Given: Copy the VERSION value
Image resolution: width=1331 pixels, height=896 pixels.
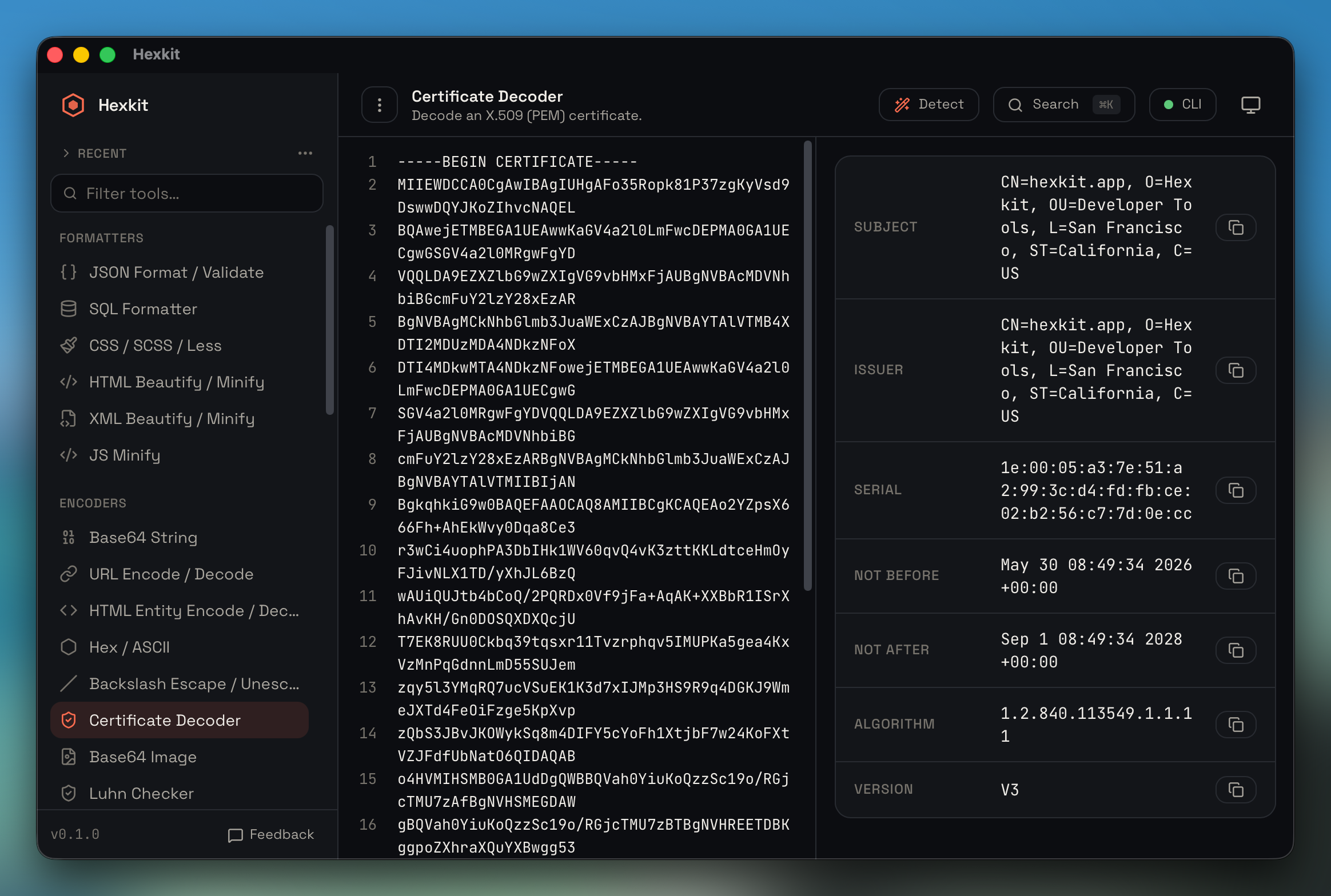Looking at the screenshot, I should (x=1236, y=790).
